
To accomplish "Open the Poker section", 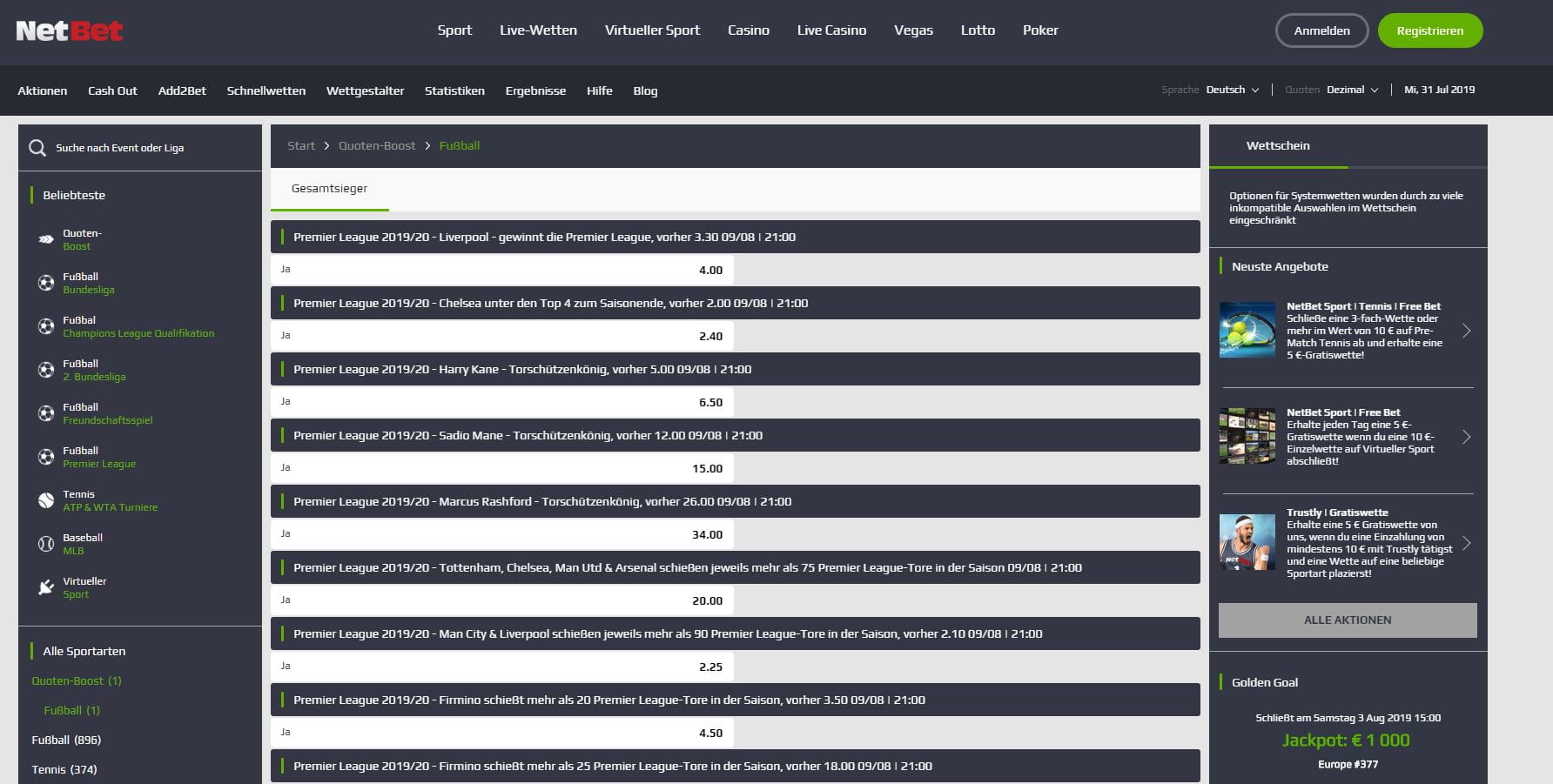I will point(1040,30).
